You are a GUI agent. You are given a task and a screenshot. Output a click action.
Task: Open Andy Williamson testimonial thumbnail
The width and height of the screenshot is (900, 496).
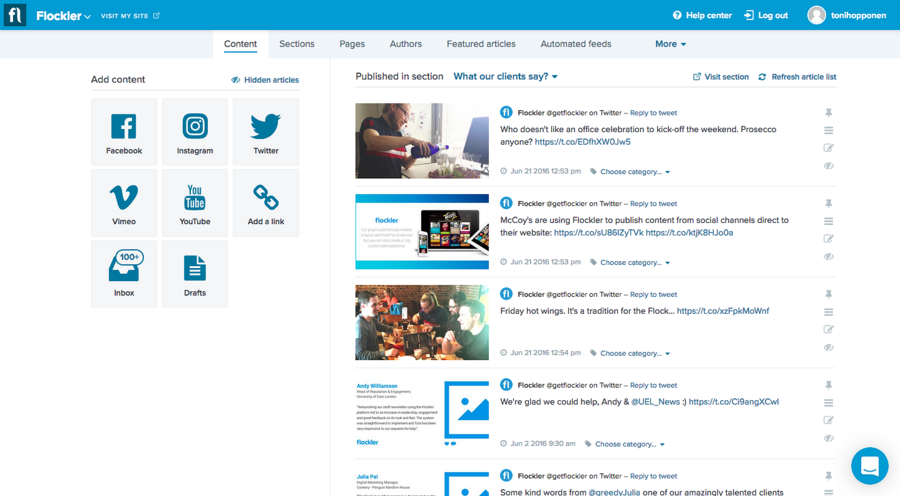pos(422,413)
